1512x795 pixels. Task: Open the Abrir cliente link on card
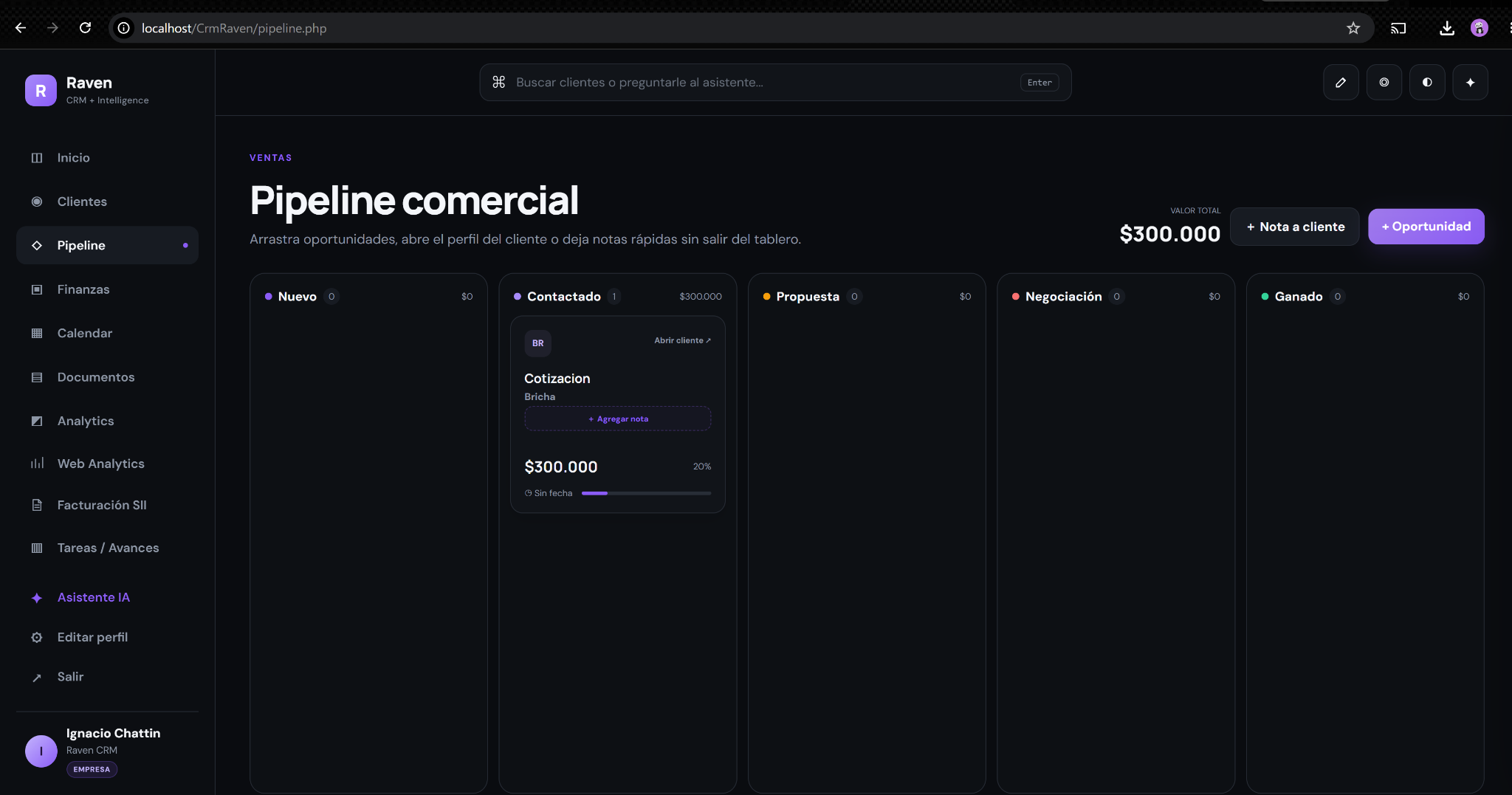(x=682, y=340)
